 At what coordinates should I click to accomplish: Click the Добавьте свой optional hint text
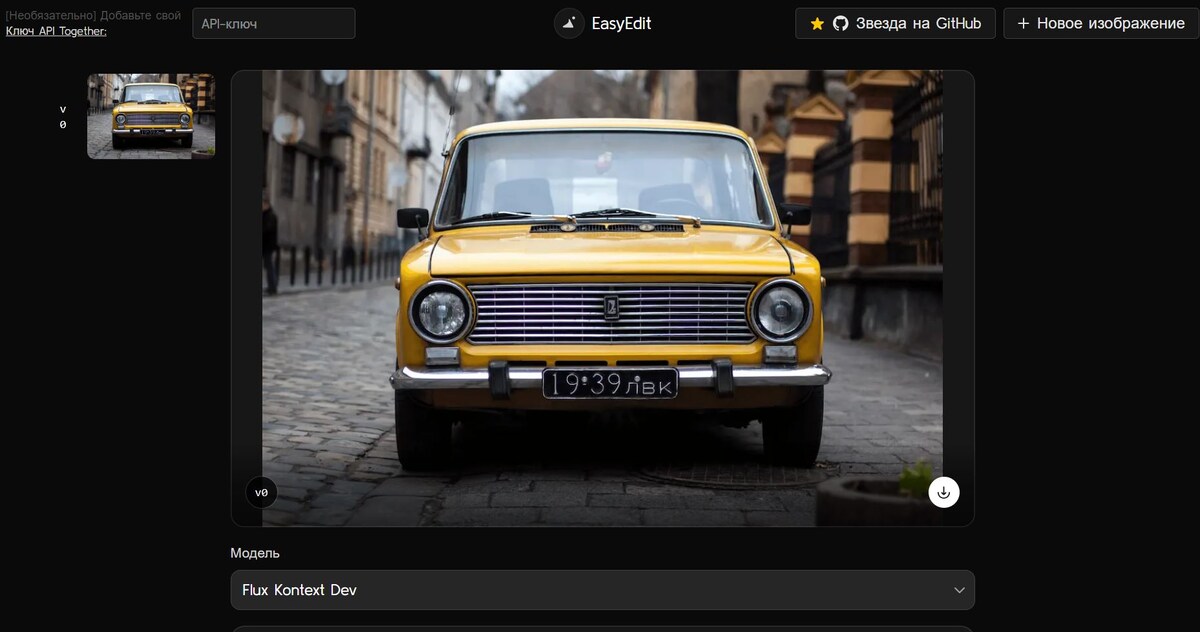tap(93, 16)
